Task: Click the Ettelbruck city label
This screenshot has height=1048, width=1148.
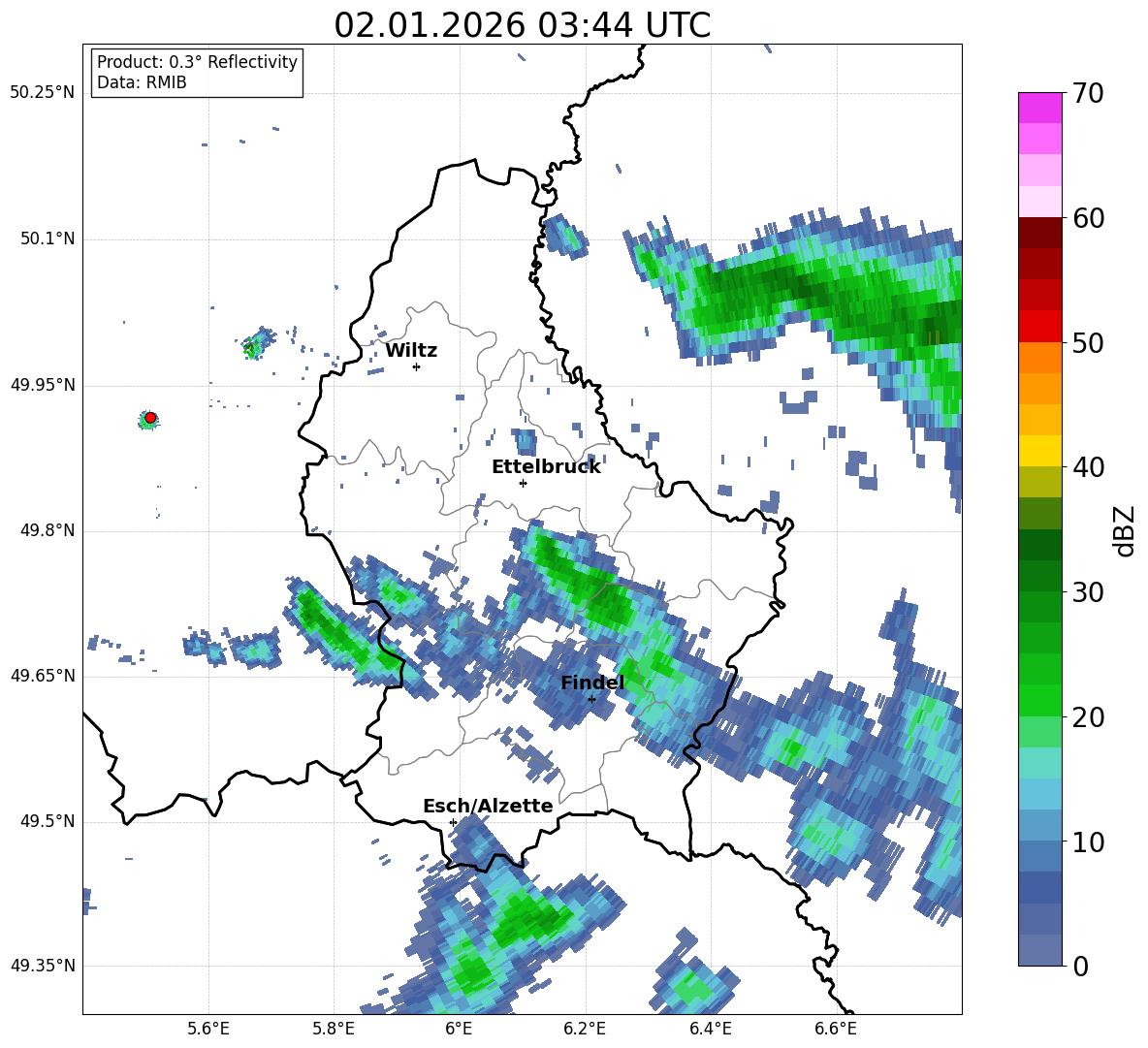Action: 546,467
